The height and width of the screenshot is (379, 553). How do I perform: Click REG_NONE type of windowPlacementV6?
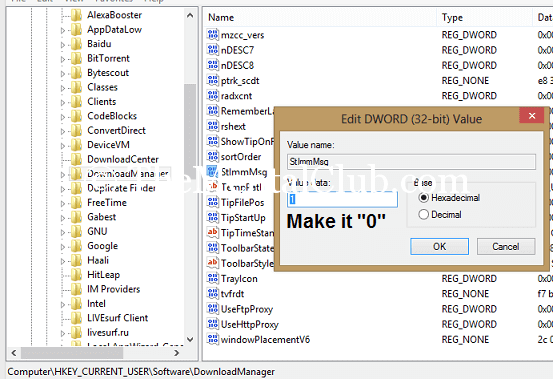coord(465,340)
